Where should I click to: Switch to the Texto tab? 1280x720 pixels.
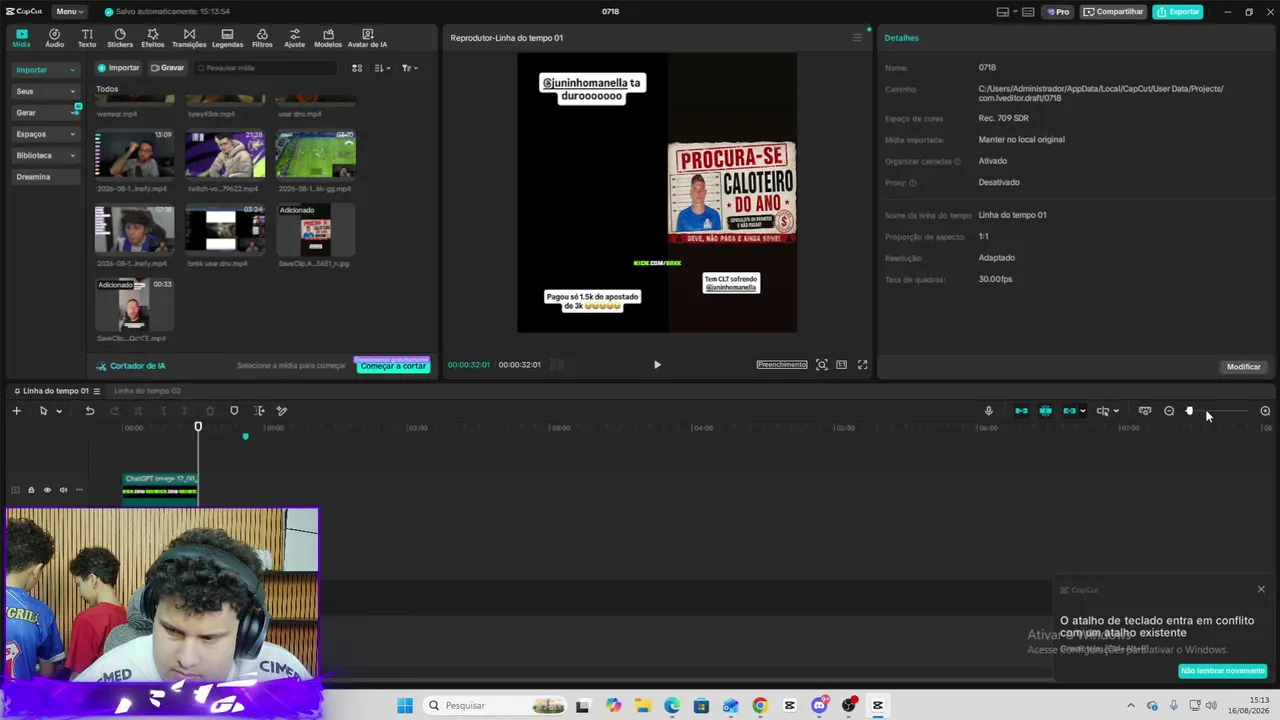pyautogui.click(x=87, y=38)
